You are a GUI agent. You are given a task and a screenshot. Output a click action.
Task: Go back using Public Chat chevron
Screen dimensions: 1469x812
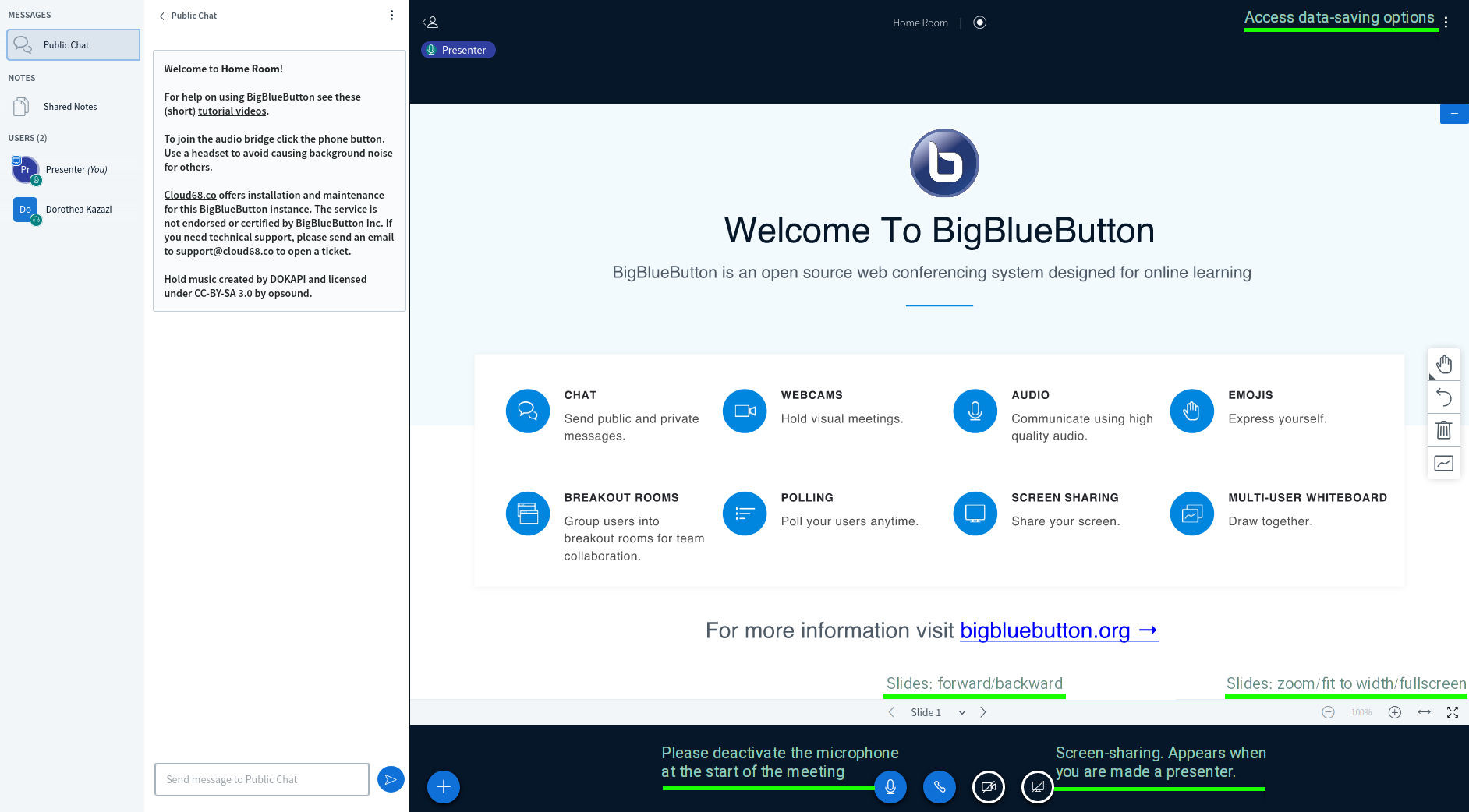point(188,16)
